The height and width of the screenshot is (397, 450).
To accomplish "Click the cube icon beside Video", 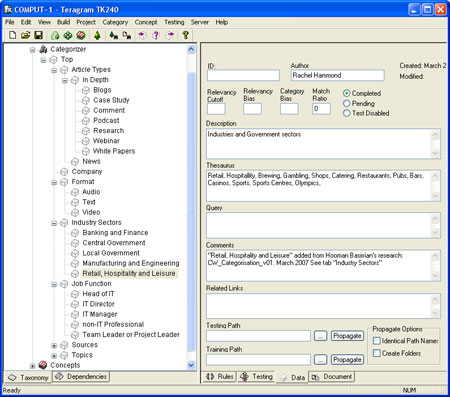I will tap(75, 212).
